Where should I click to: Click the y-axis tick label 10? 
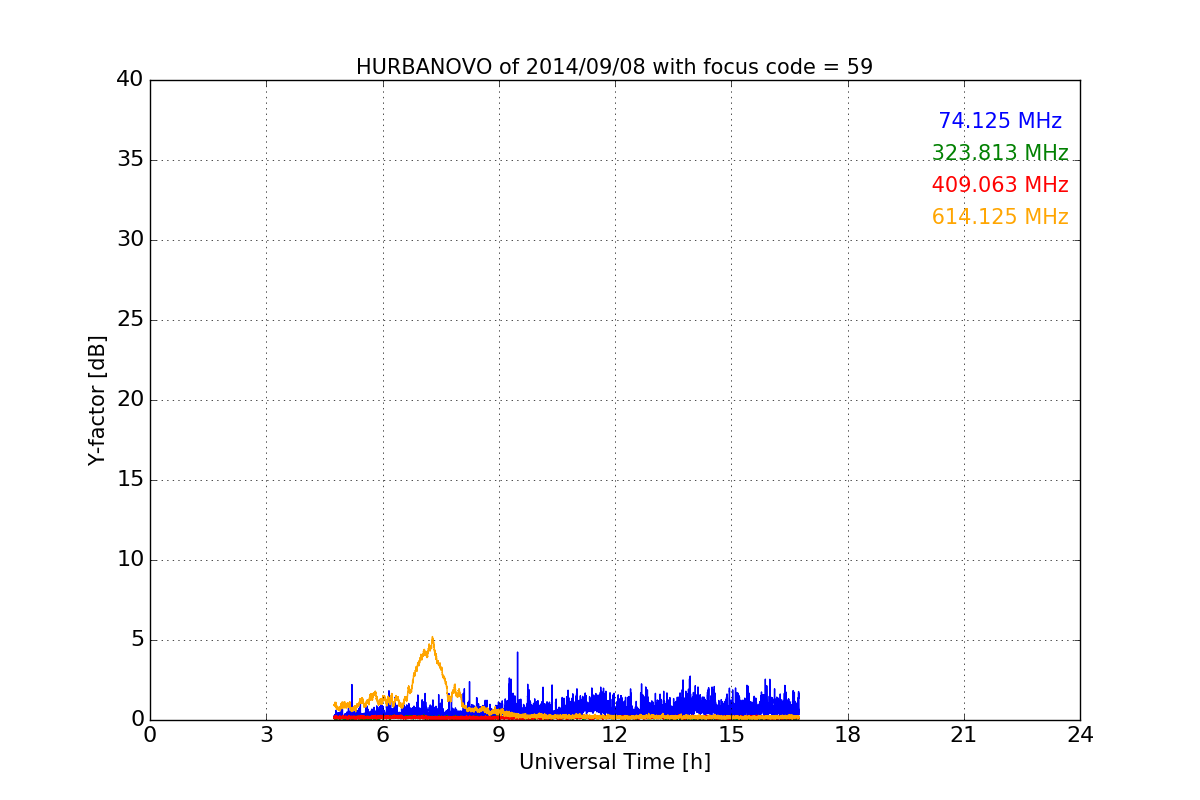pyautogui.click(x=130, y=560)
